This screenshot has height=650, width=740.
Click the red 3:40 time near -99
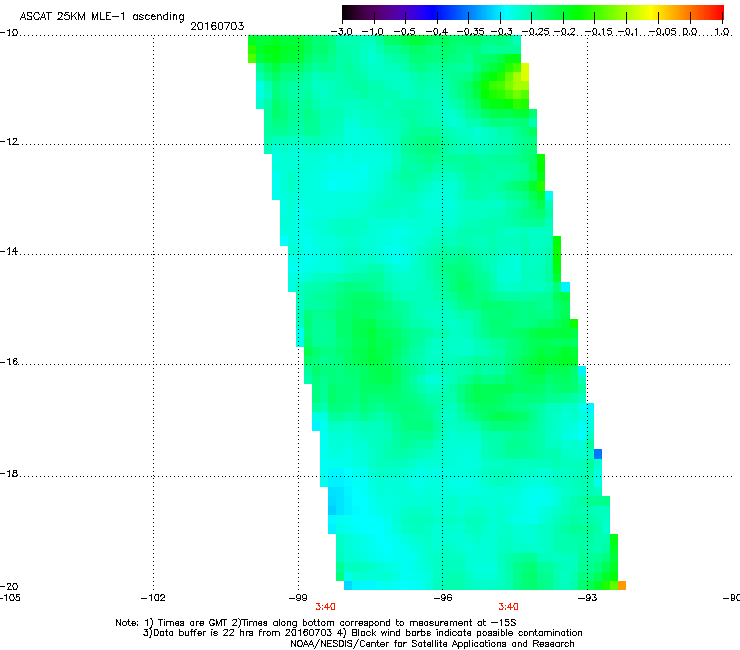325,607
